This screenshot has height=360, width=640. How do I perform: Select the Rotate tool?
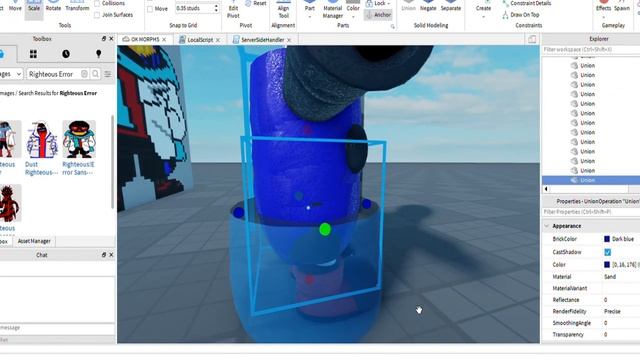[x=53, y=6]
